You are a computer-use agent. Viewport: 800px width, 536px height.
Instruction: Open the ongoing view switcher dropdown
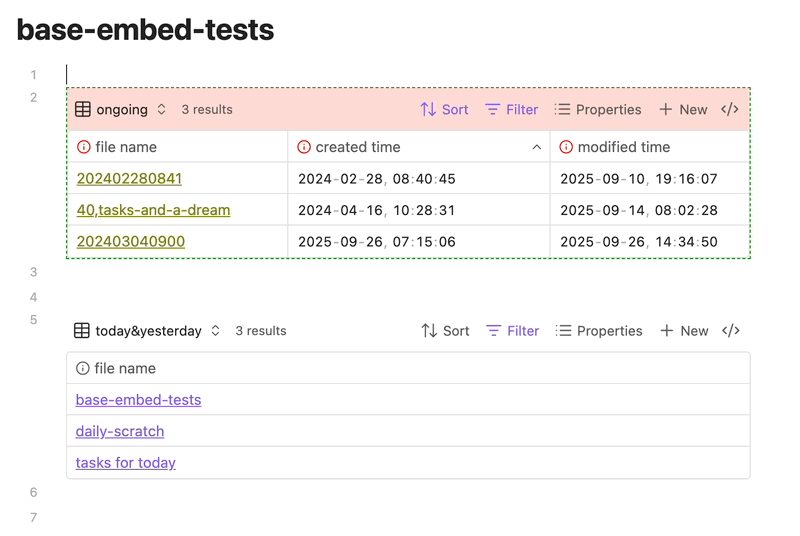pyautogui.click(x=161, y=110)
